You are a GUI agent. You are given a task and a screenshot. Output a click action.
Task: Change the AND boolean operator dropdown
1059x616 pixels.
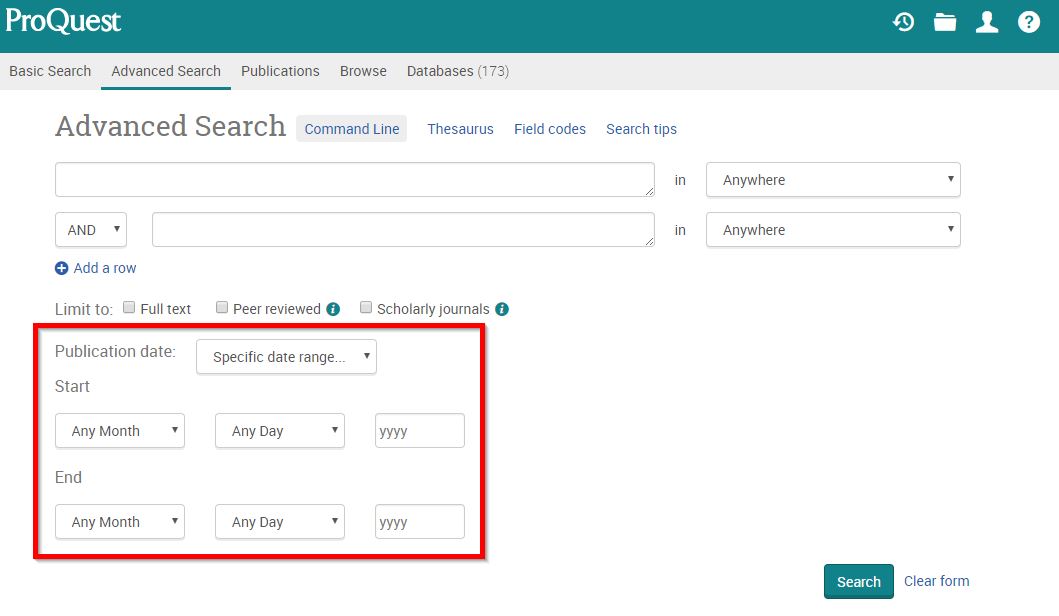pyautogui.click(x=91, y=230)
